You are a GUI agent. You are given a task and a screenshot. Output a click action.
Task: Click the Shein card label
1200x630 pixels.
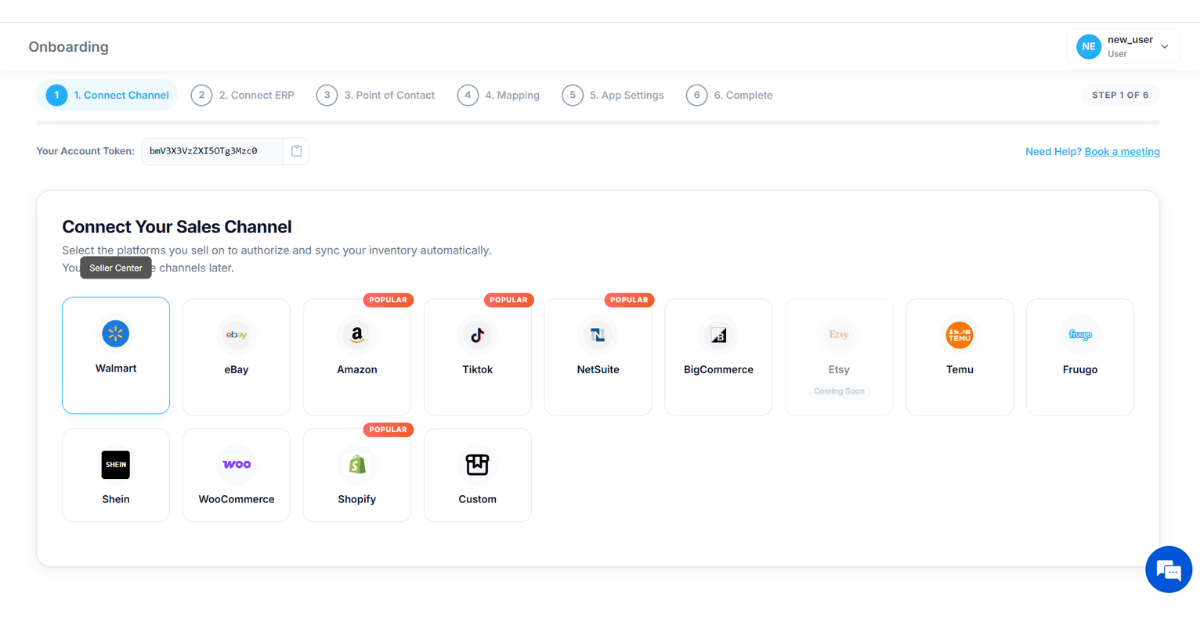tap(116, 499)
